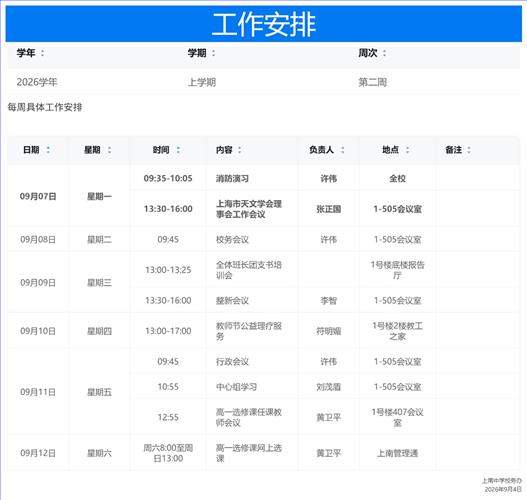Open the 地点 column options icon

point(407,150)
